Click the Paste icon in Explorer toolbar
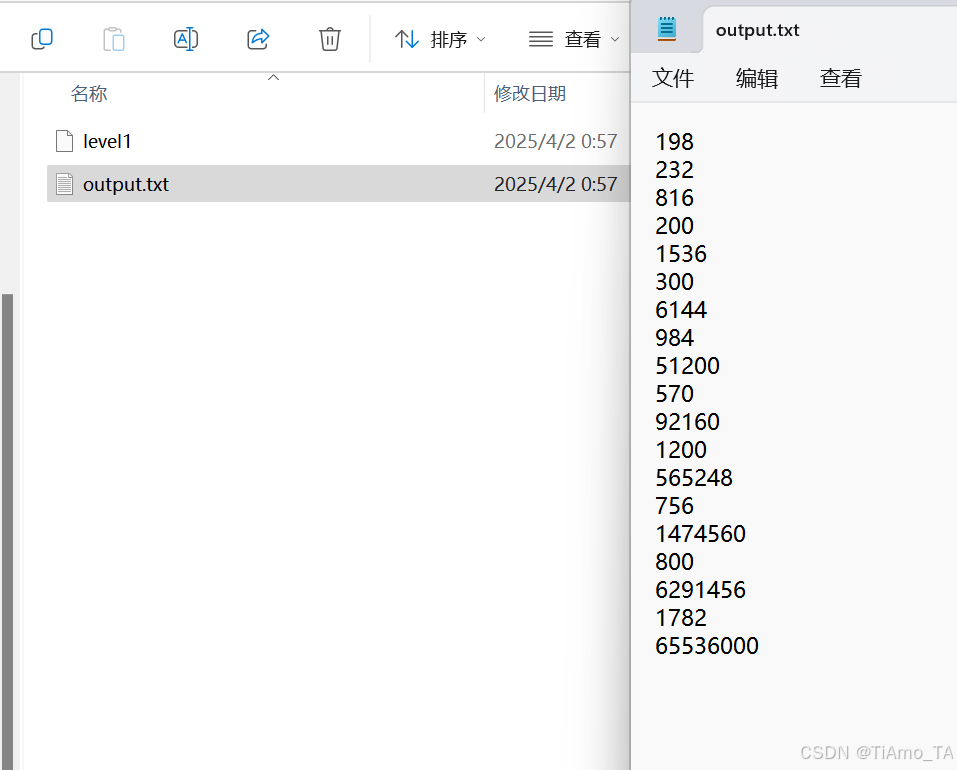This screenshot has height=770, width=957. tap(114, 39)
